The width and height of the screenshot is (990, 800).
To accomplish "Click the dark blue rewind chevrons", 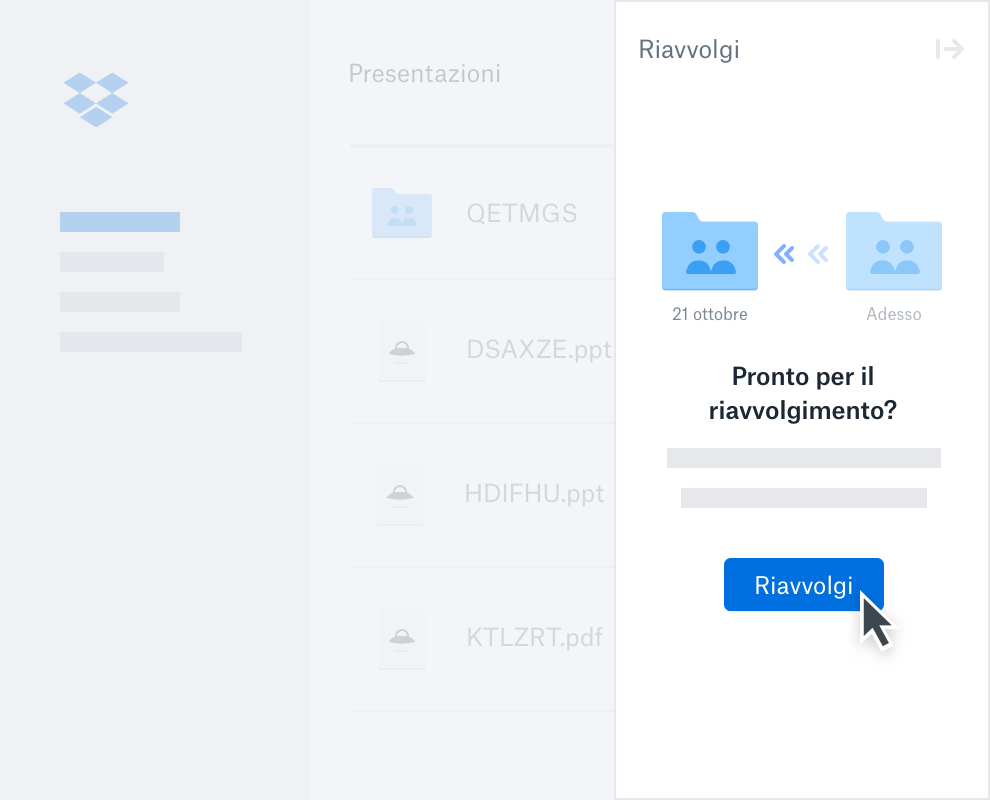I will [784, 254].
